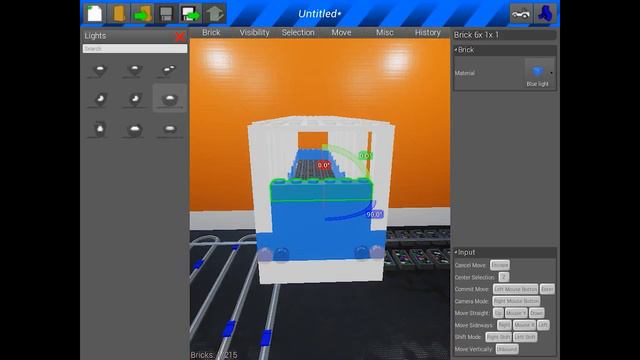
Task: Click the Save floppy disk icon
Action: 166,13
